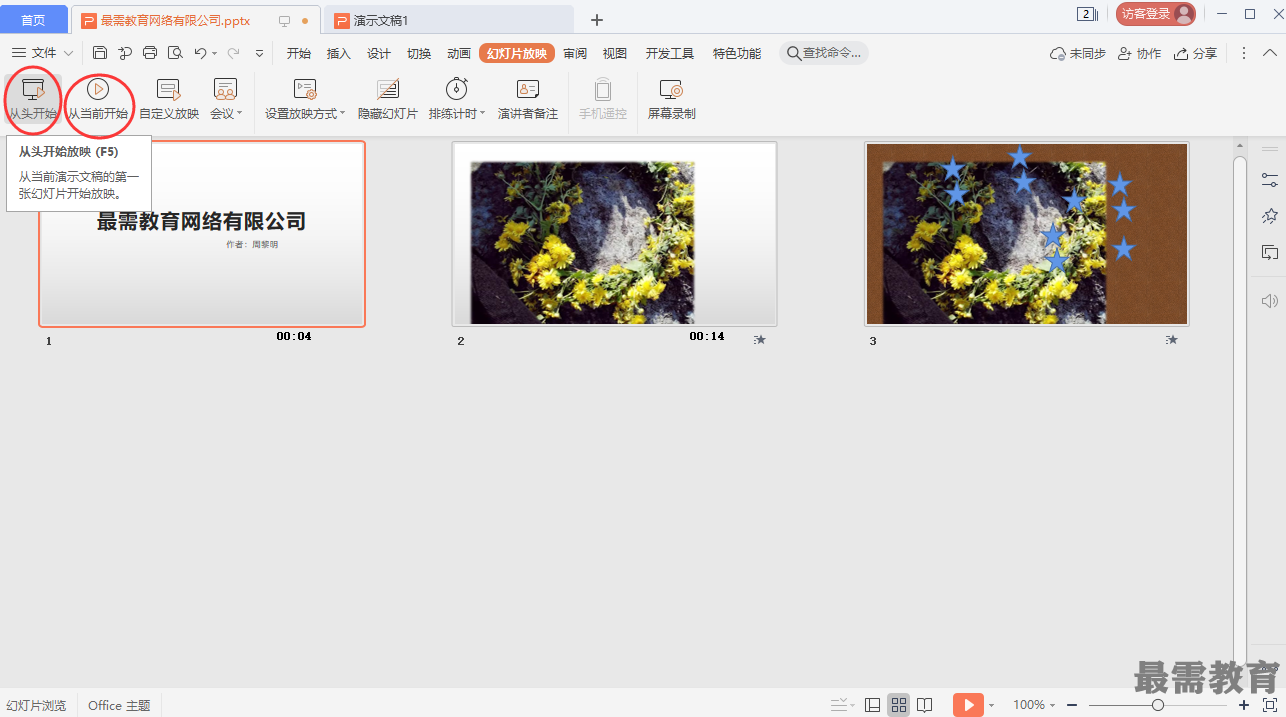Start slideshow from beginning (从头开始)
The image size is (1286, 717).
[x=33, y=100]
